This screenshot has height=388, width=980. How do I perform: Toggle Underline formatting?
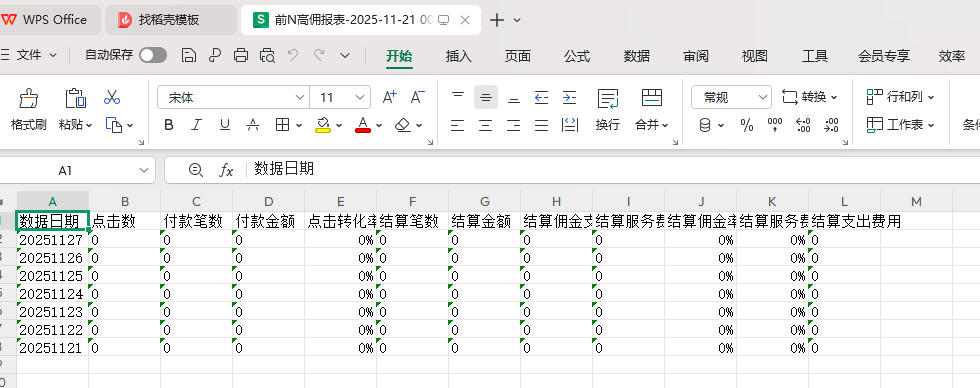click(224, 125)
